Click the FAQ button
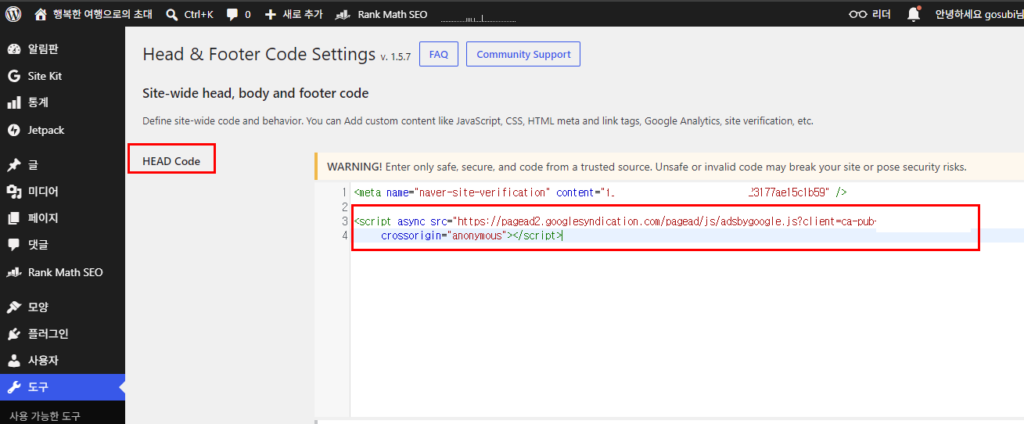The width and height of the screenshot is (1024, 424). (x=439, y=54)
